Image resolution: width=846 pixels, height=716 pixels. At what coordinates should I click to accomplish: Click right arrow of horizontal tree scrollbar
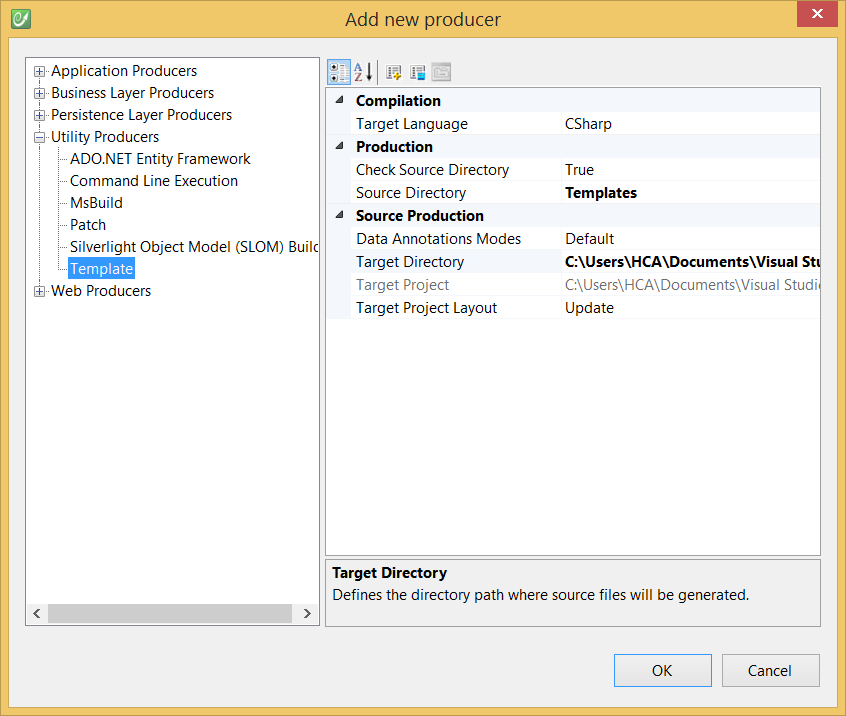[x=308, y=613]
